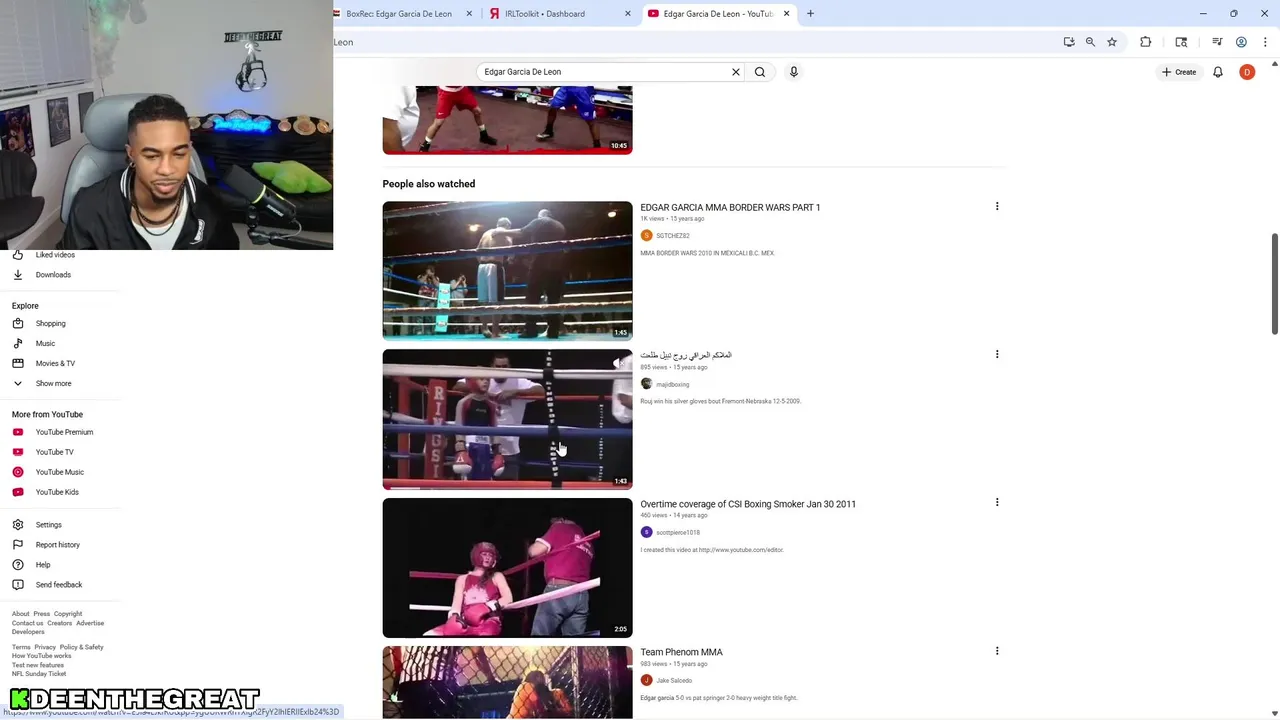Play the 10:45 boxing video thumbnail
The height and width of the screenshot is (720, 1280).
[x=507, y=120]
